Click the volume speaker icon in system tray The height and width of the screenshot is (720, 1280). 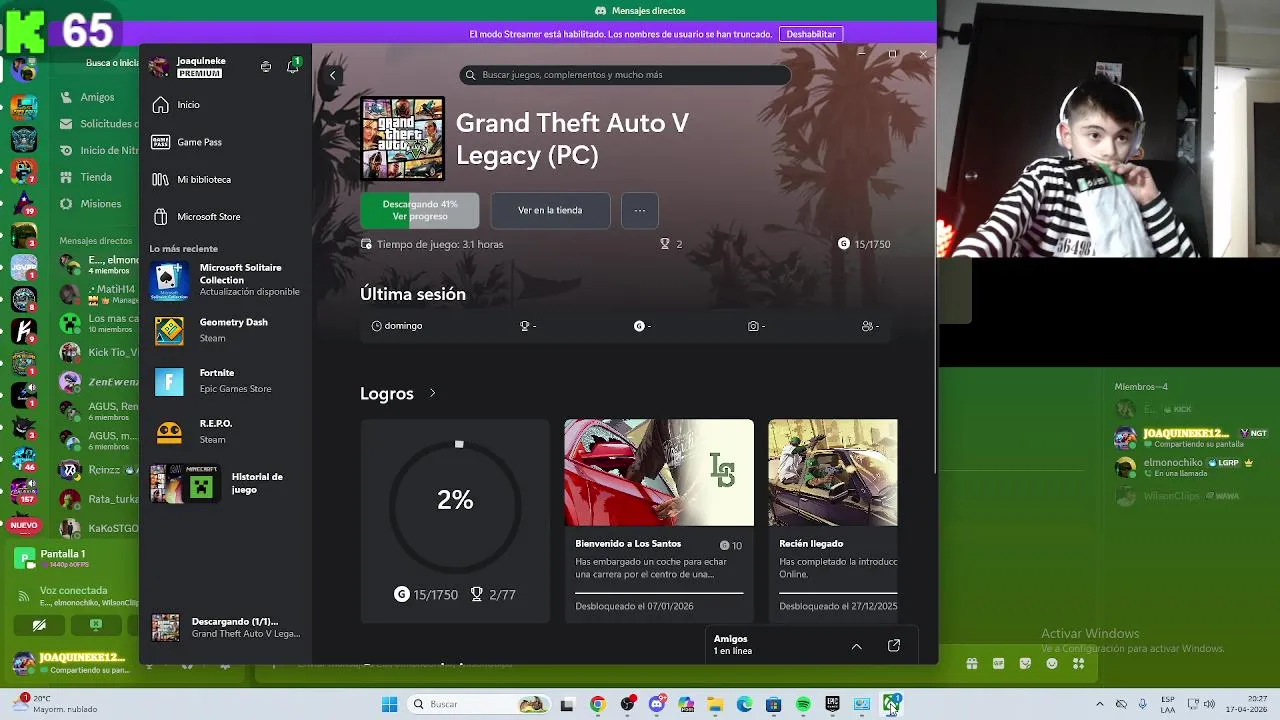(1209, 705)
